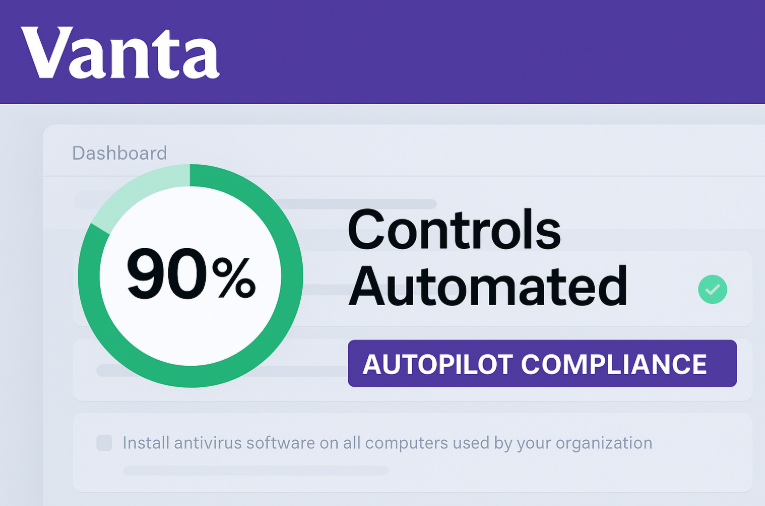Click the AUTOPILOT COMPLIANCE badge
Viewport: 765px width, 506px height.
542,363
